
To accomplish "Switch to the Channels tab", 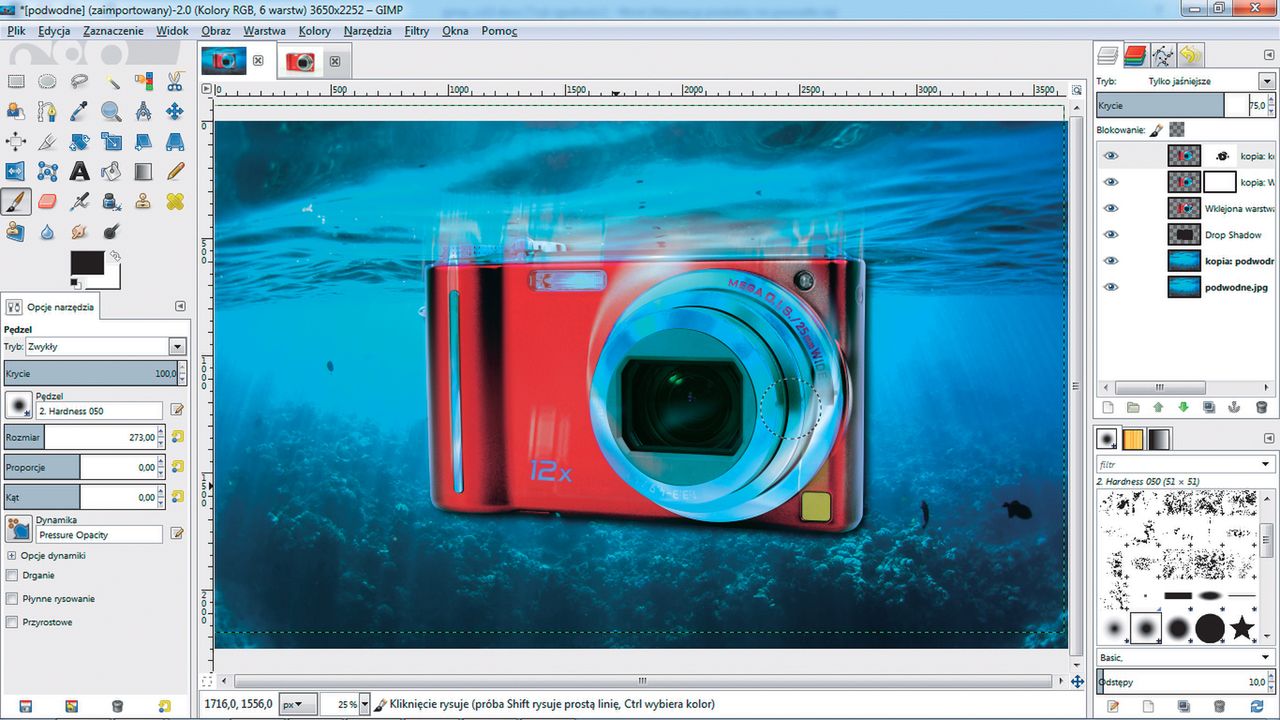I will tap(1135, 55).
